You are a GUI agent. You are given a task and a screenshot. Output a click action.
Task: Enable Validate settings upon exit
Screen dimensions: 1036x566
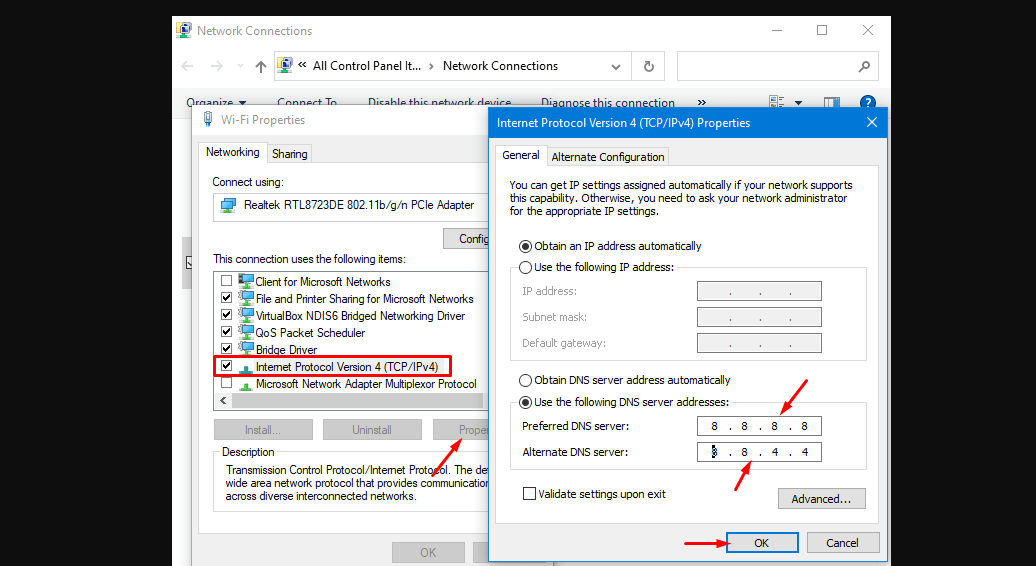pyautogui.click(x=529, y=494)
